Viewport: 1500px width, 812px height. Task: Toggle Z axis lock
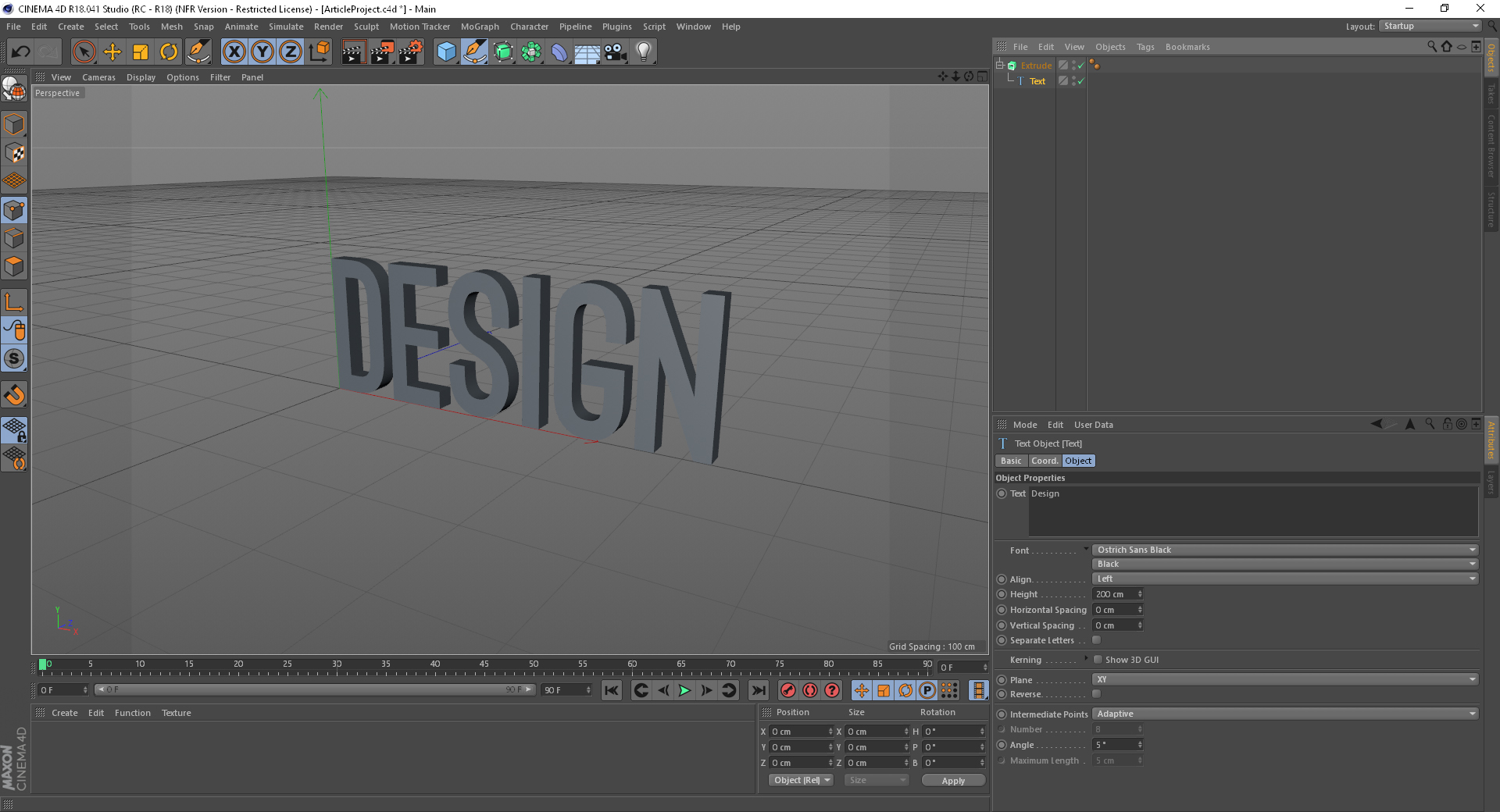291,52
